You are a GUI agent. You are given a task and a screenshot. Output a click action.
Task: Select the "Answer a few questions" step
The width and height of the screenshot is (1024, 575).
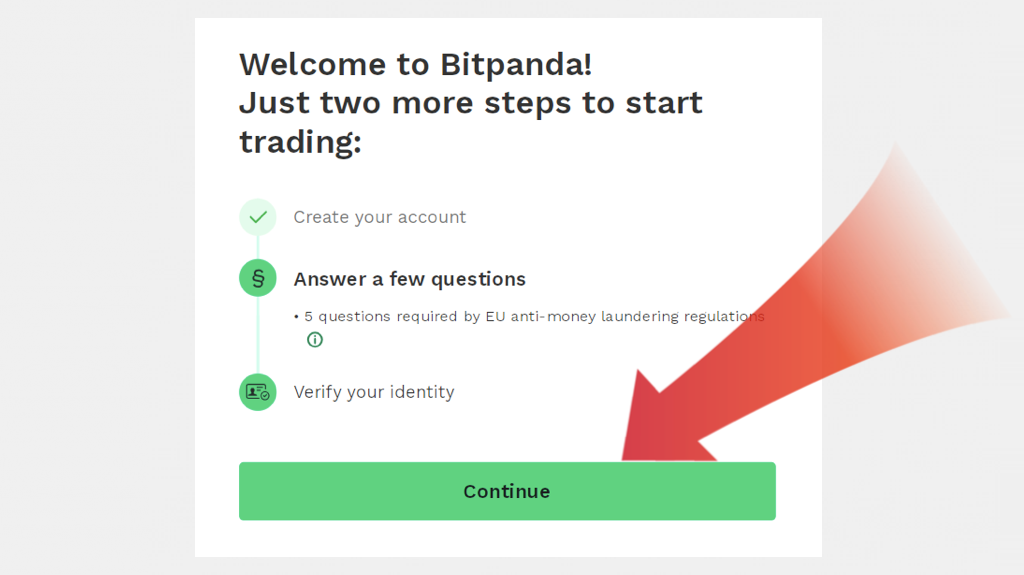coord(409,279)
